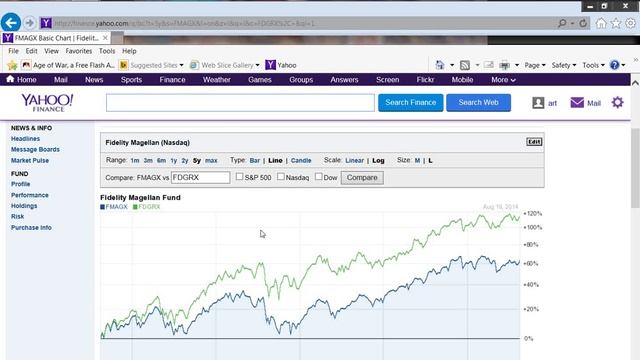Select the 1y chart range
The width and height of the screenshot is (640, 360).
(174, 160)
